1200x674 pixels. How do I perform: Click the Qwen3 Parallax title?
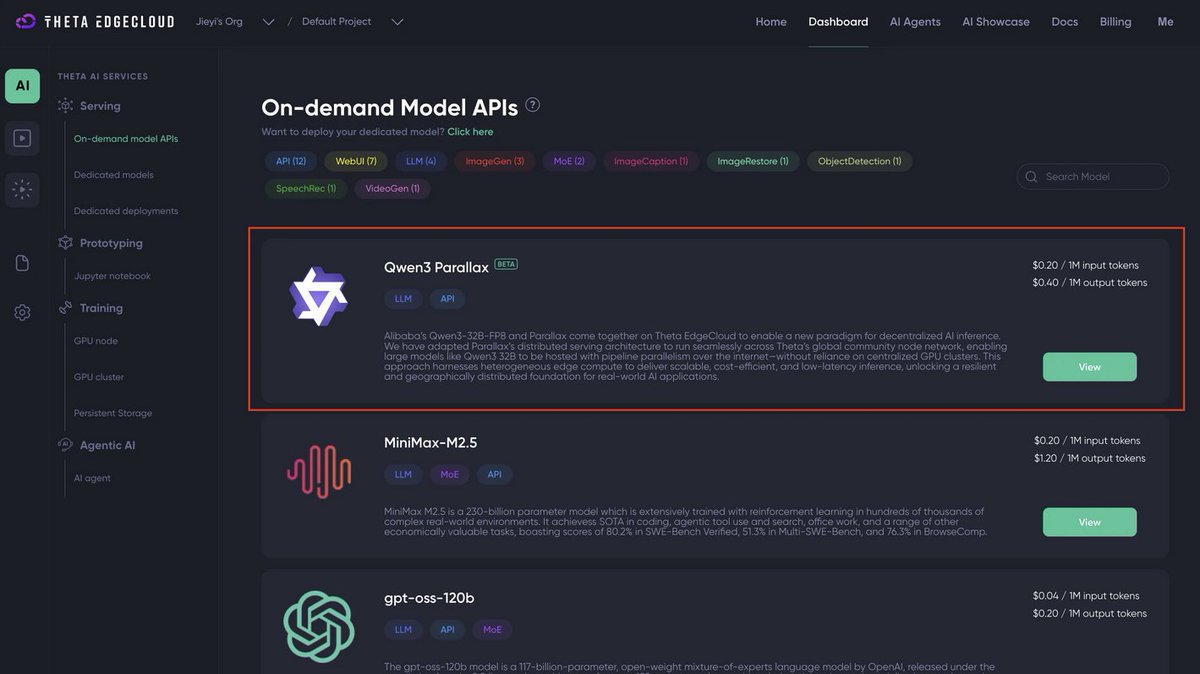pyautogui.click(x=436, y=267)
